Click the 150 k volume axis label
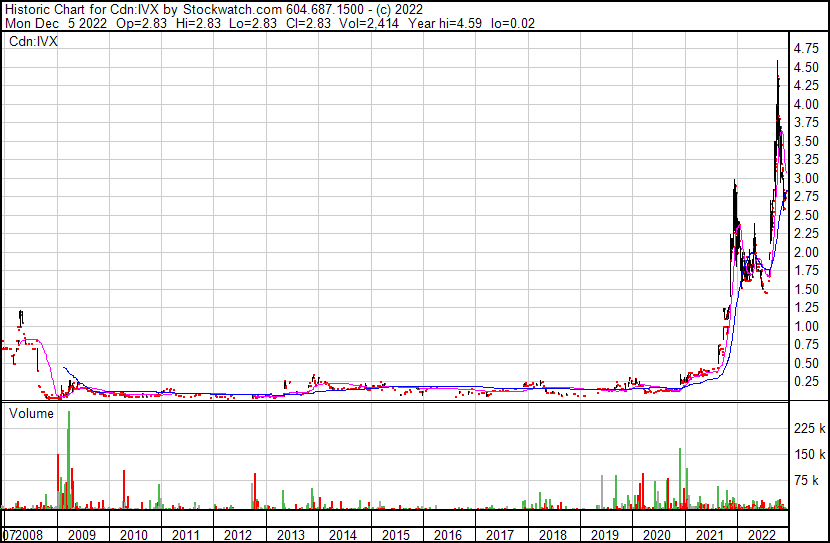The image size is (830, 543). (x=808, y=455)
